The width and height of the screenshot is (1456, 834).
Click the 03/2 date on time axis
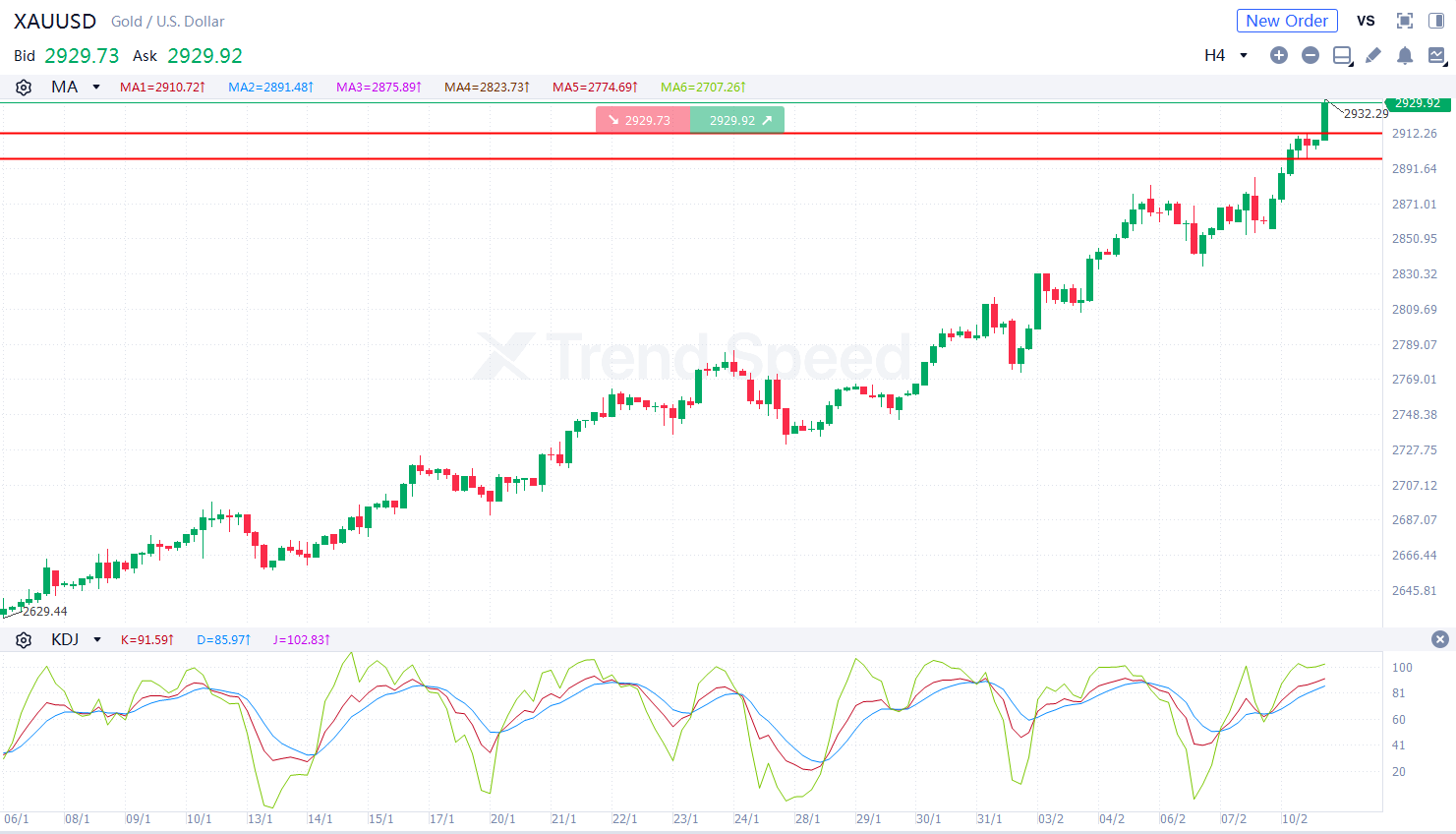tap(1051, 819)
